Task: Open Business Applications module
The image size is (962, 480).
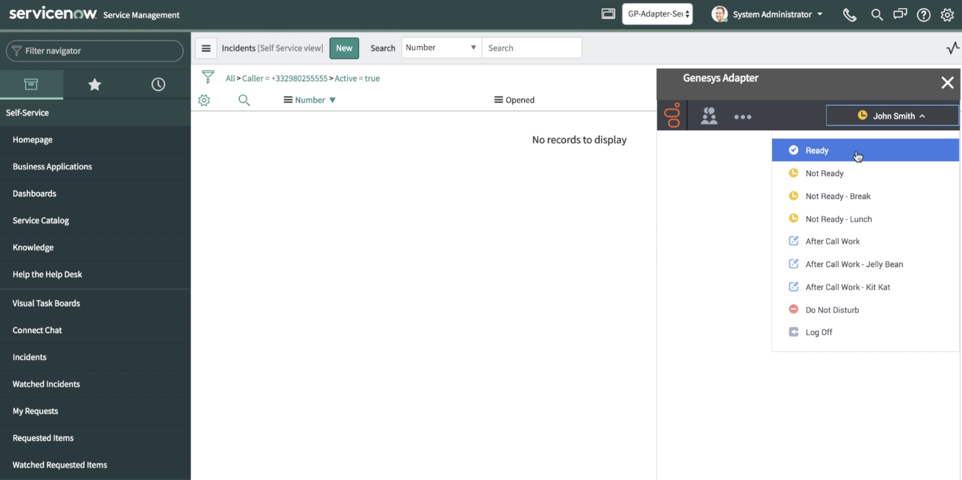Action: point(52,167)
